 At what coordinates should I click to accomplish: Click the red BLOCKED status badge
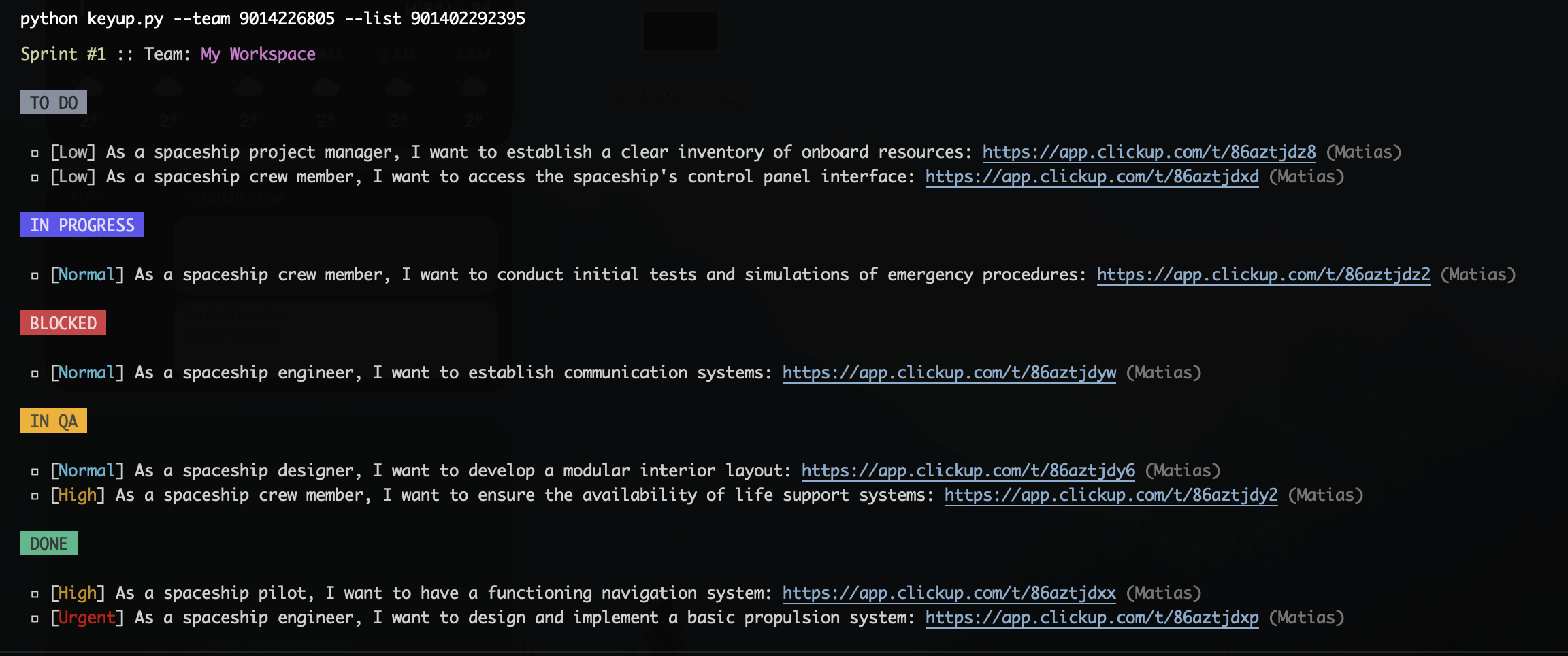click(63, 323)
